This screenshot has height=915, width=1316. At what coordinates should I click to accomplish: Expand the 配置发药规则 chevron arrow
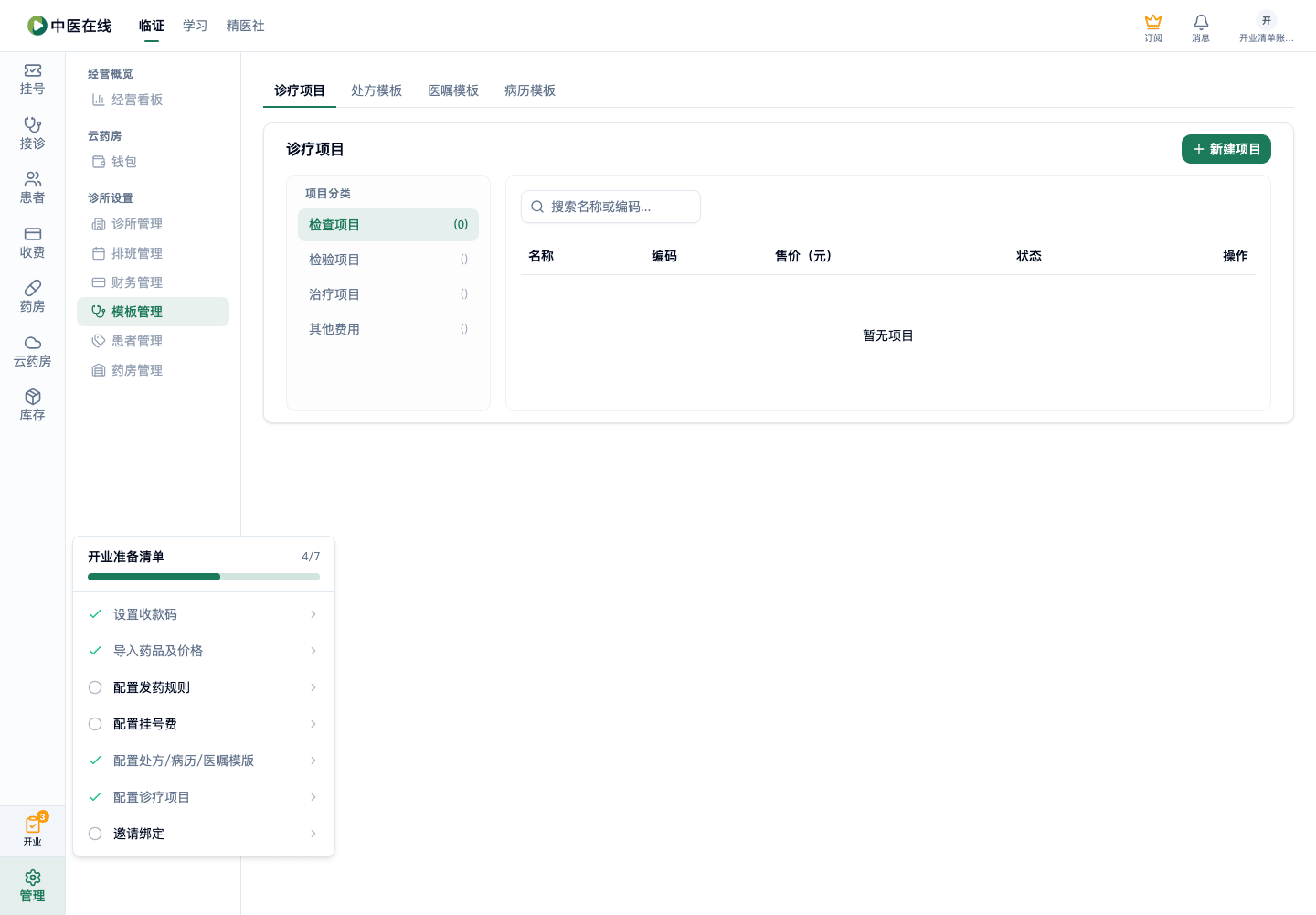(x=313, y=687)
